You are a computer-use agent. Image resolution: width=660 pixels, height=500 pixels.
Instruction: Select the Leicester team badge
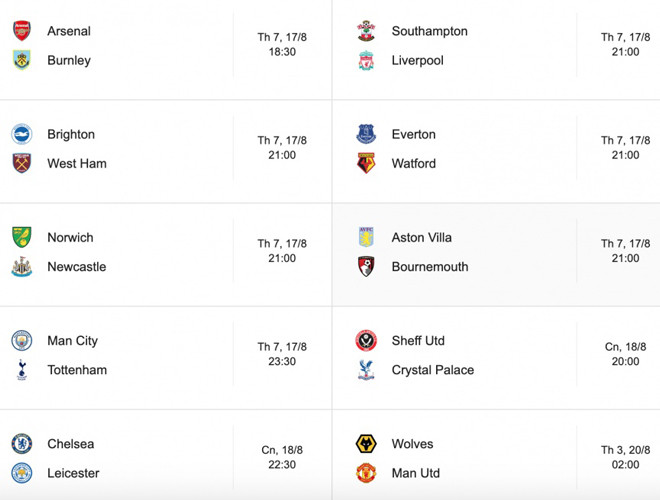pyautogui.click(x=21, y=473)
